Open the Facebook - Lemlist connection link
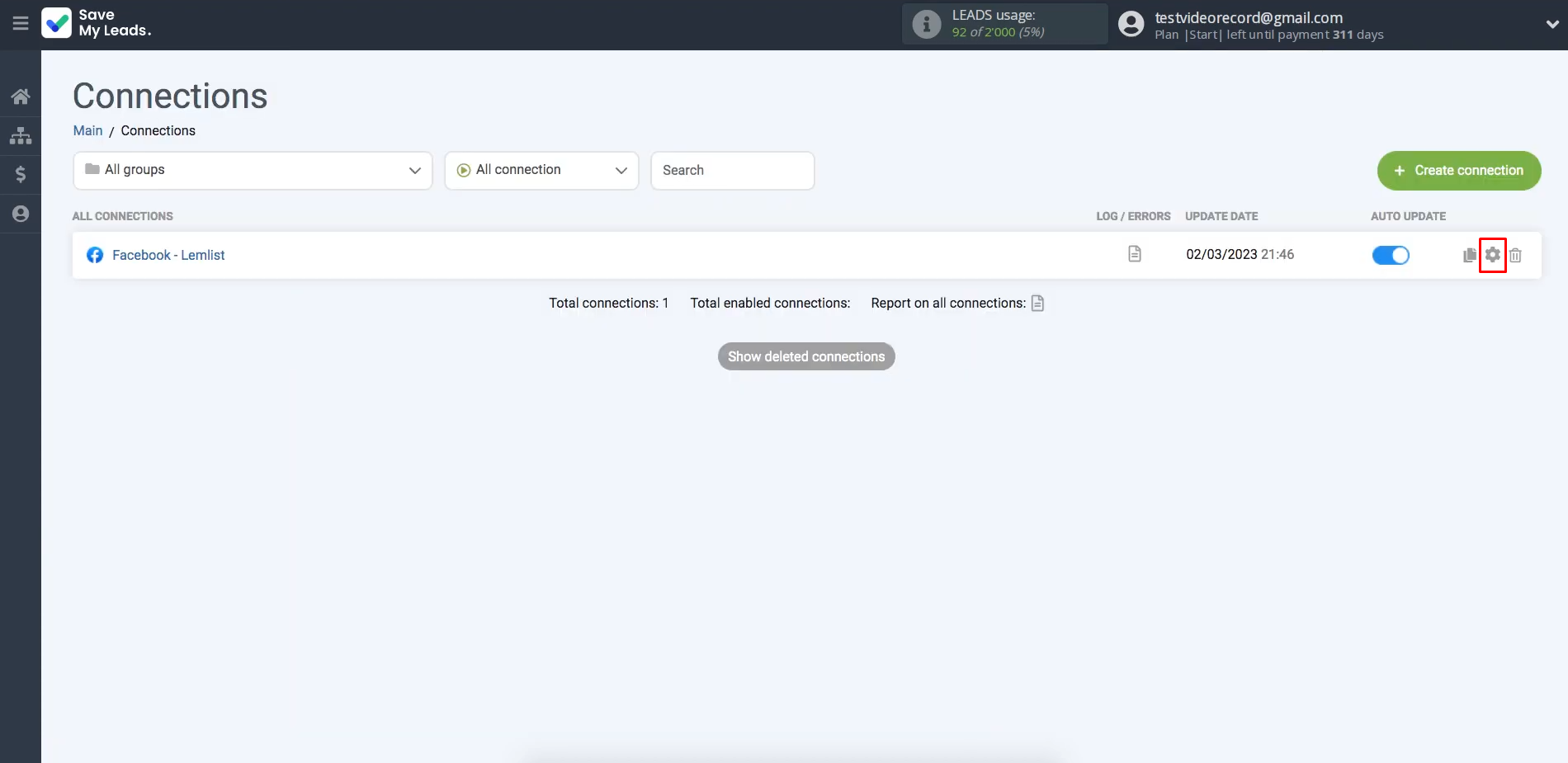The width and height of the screenshot is (1568, 763). 168,255
